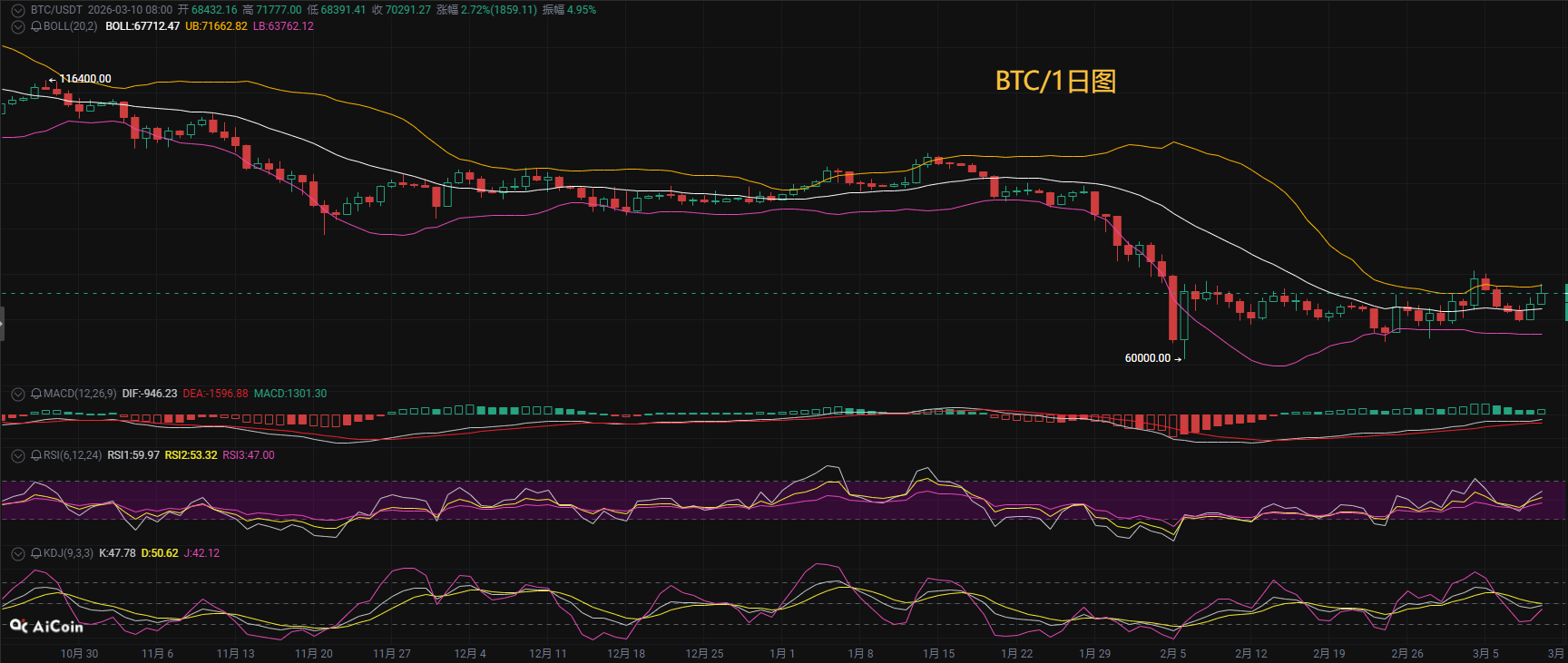Collapse the RSI indicator panel
1568x663 pixels.
[17, 455]
